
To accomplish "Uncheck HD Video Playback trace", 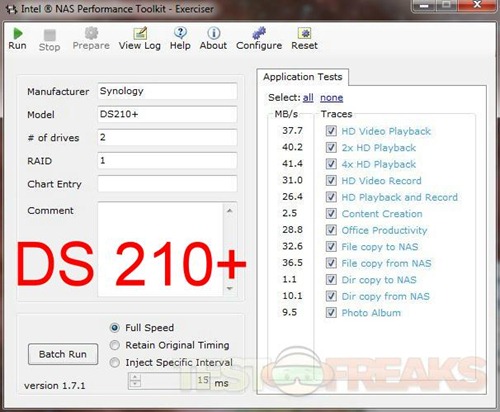I will [x=331, y=131].
